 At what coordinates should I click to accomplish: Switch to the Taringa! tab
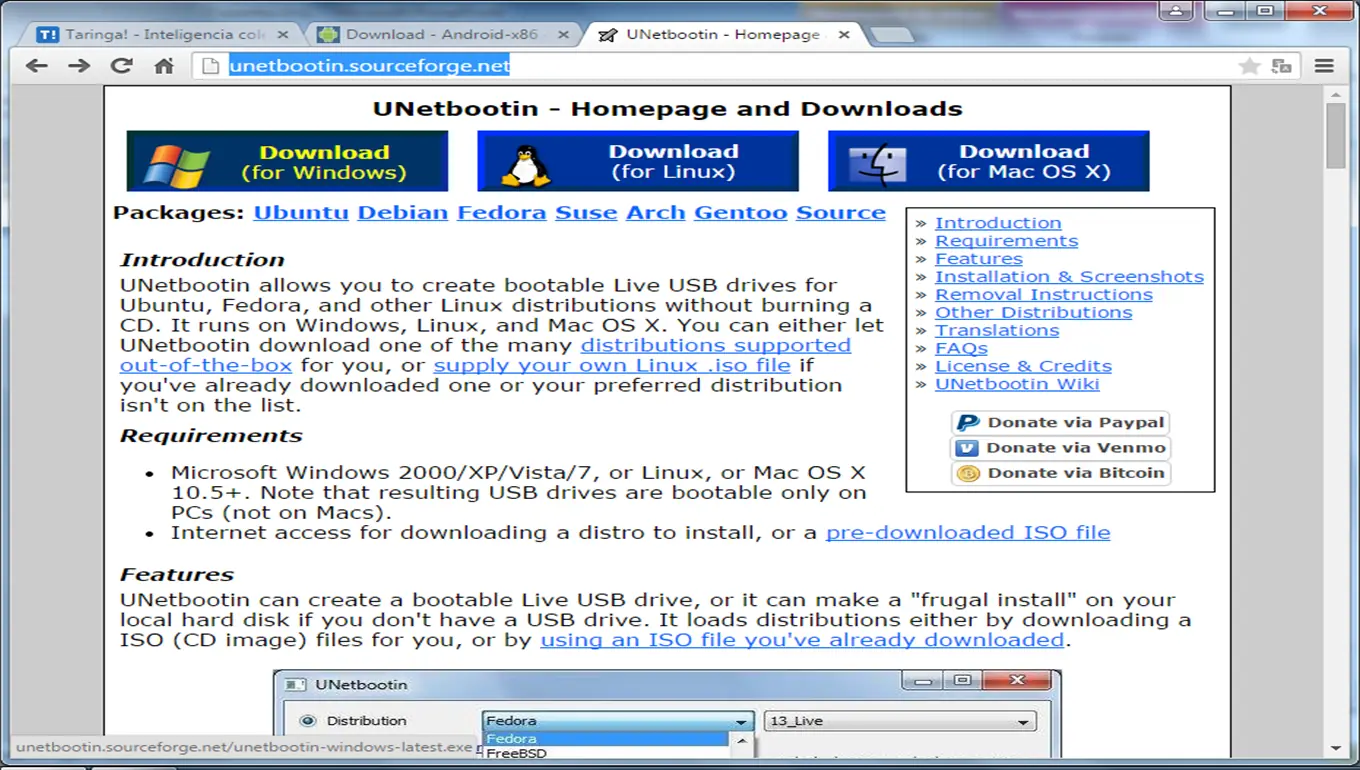click(x=162, y=34)
